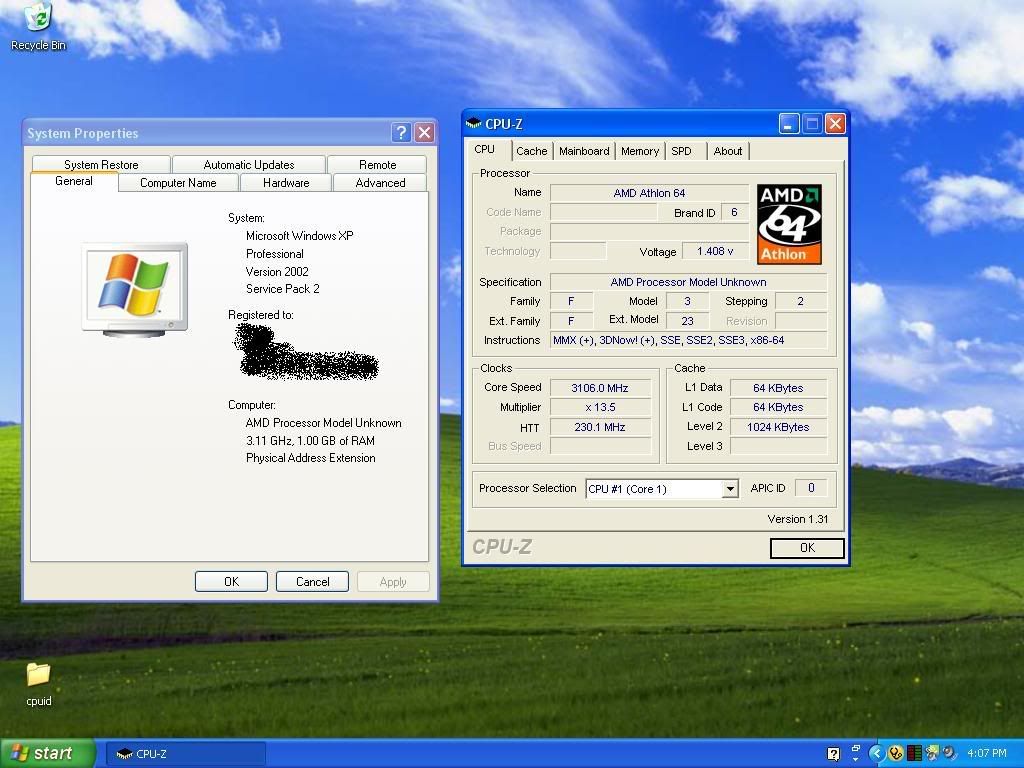Click the CPU-Z Specification field value
This screenshot has width=1024, height=768.
click(688, 282)
